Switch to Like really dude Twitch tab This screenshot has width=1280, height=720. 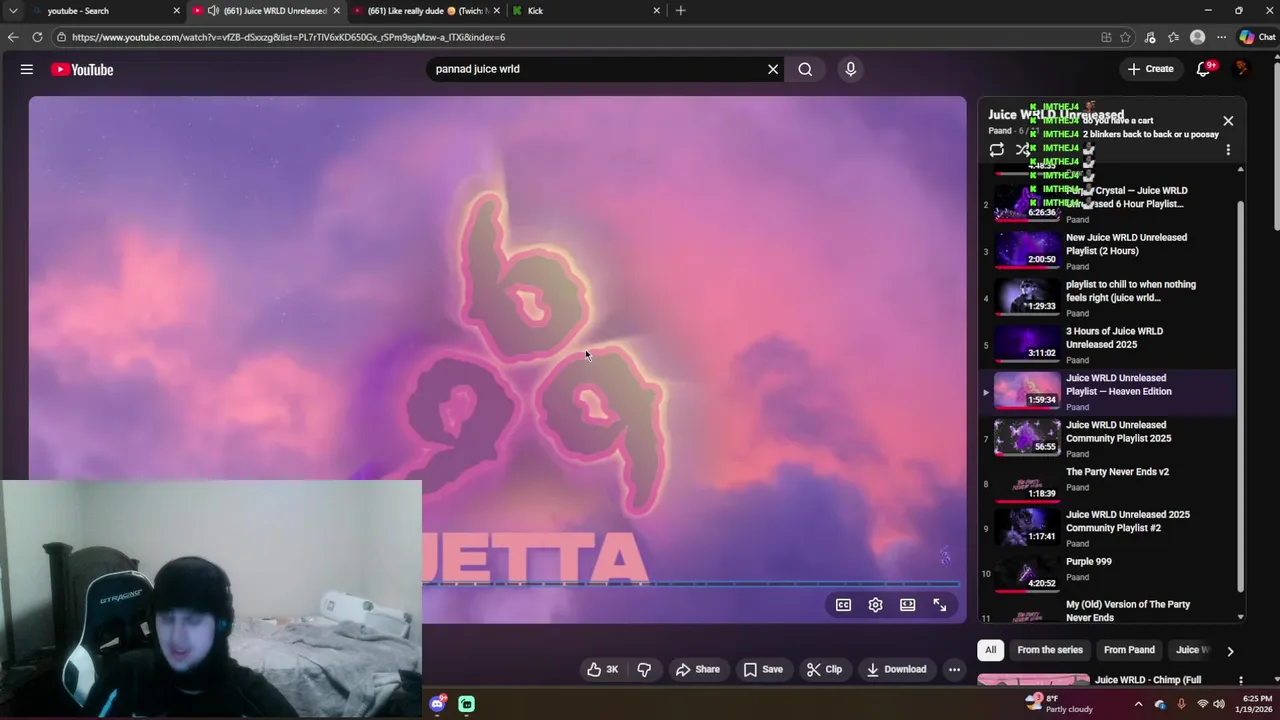point(427,10)
